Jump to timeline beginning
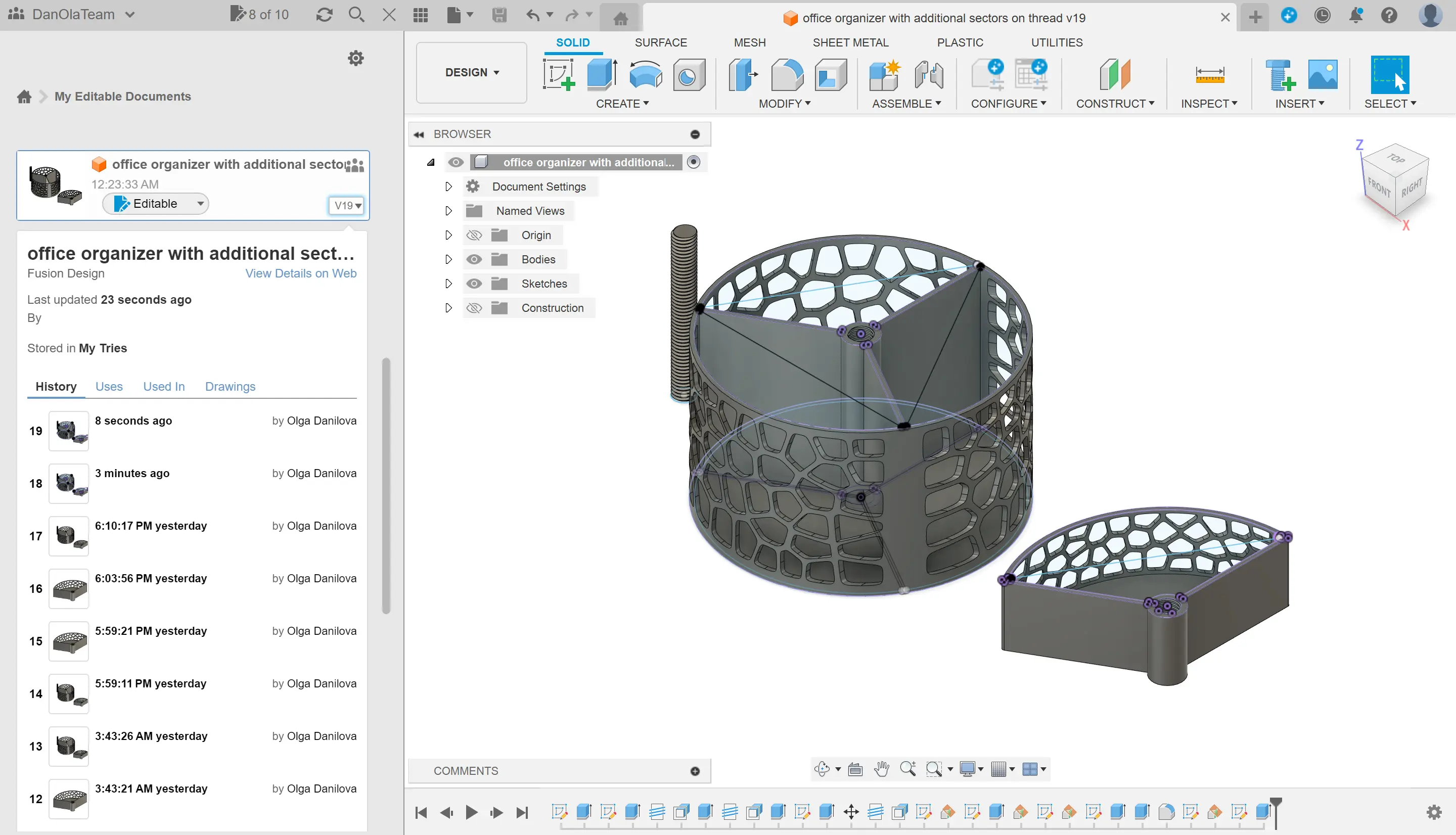Image resolution: width=1456 pixels, height=835 pixels. [421, 813]
